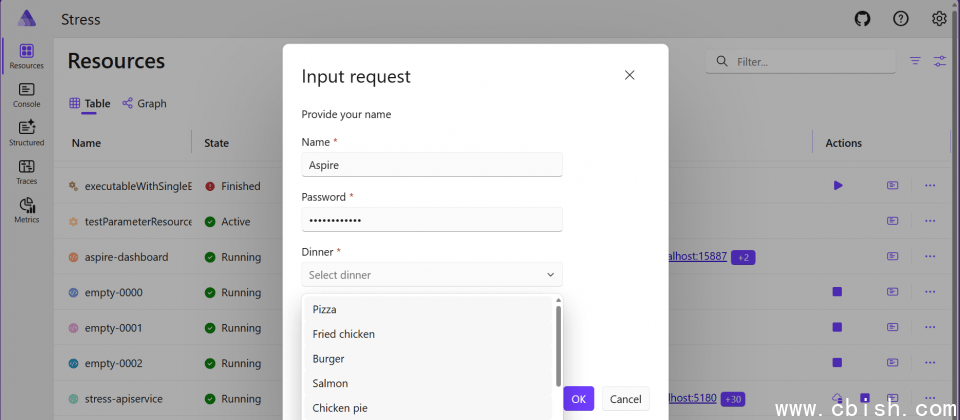Switch to the Graph view tab

click(x=144, y=103)
